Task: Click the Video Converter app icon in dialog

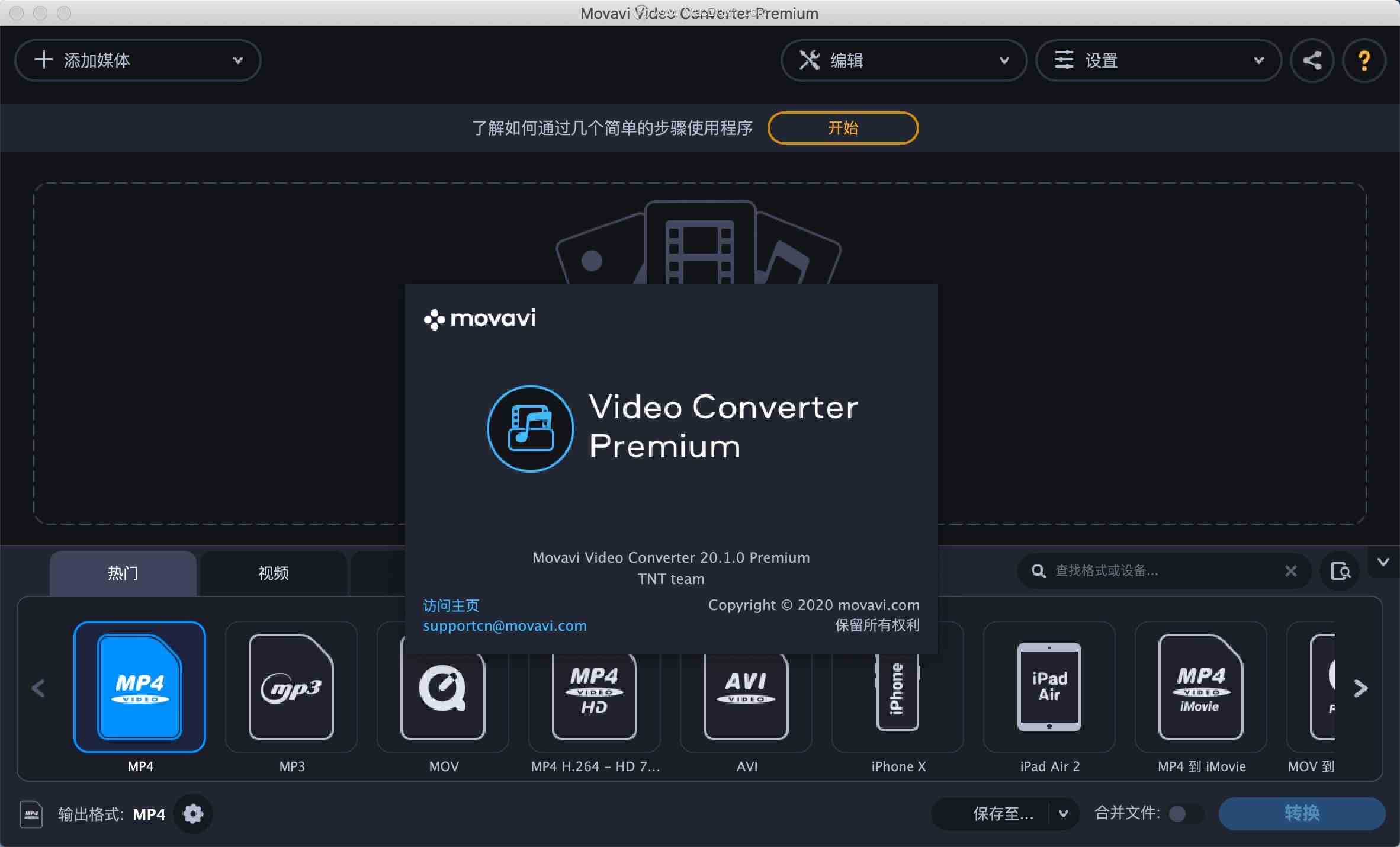Action: (x=530, y=428)
